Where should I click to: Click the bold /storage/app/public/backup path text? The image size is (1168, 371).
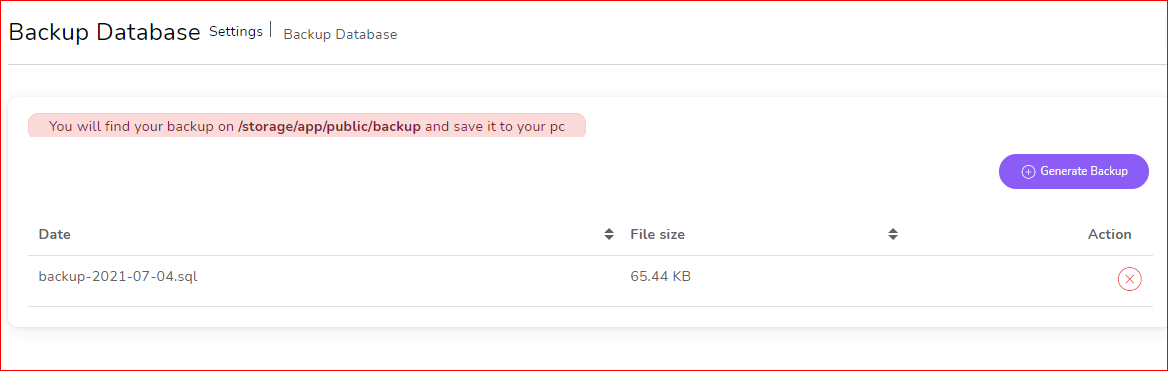tap(329, 127)
